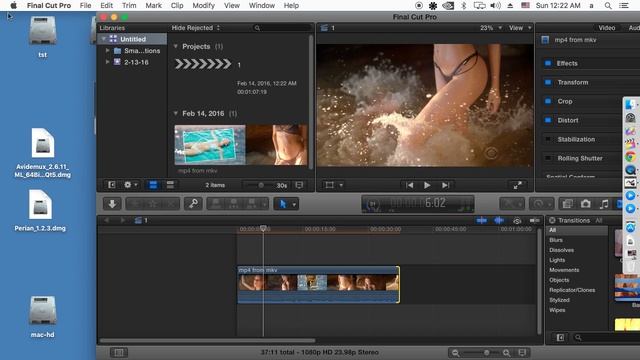This screenshot has width=640, height=360.
Task: Open the Effects browser icon beside camera
Action: (x=567, y=203)
